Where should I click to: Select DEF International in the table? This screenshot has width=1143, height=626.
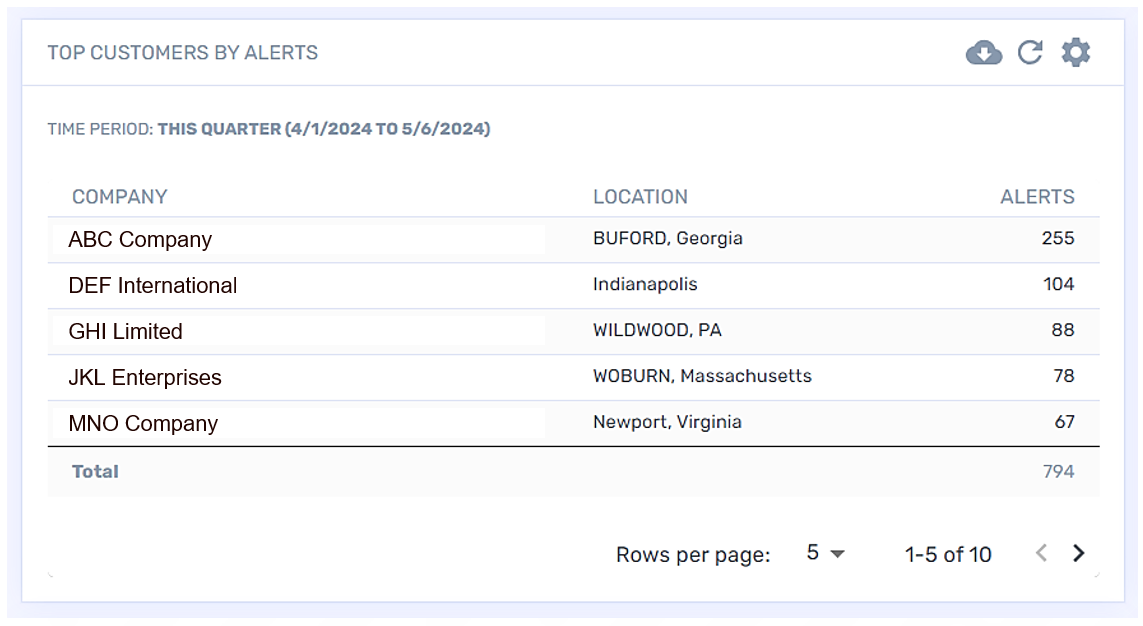(x=153, y=286)
